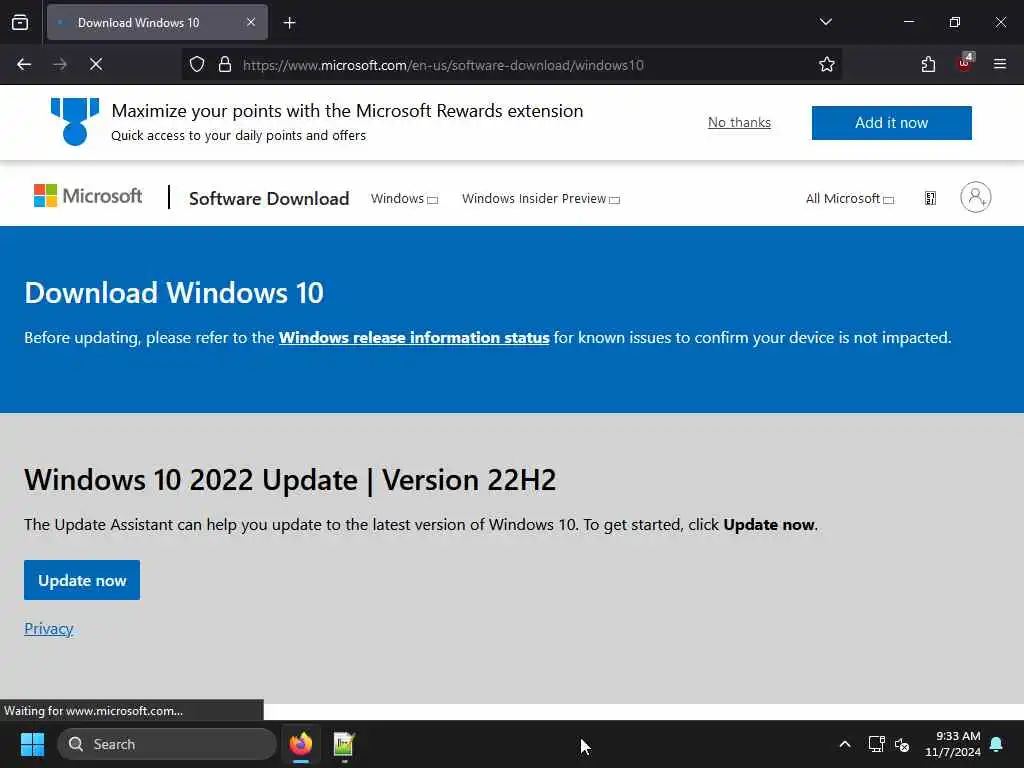Click the forward navigation arrow
The width and height of the screenshot is (1024, 768).
(x=59, y=64)
